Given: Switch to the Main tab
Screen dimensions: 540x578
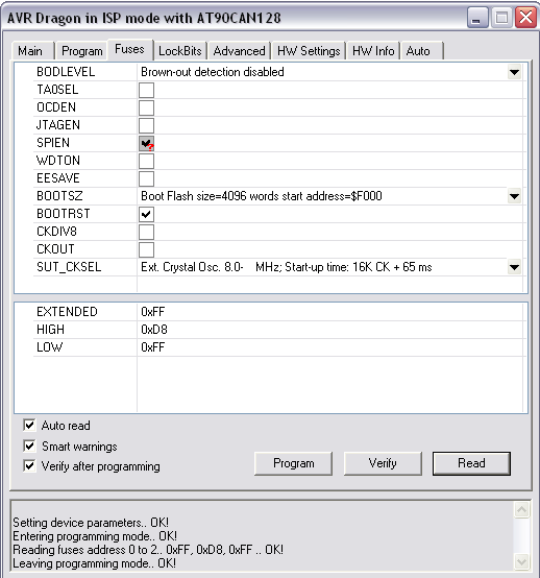Looking at the screenshot, I should [x=33, y=51].
